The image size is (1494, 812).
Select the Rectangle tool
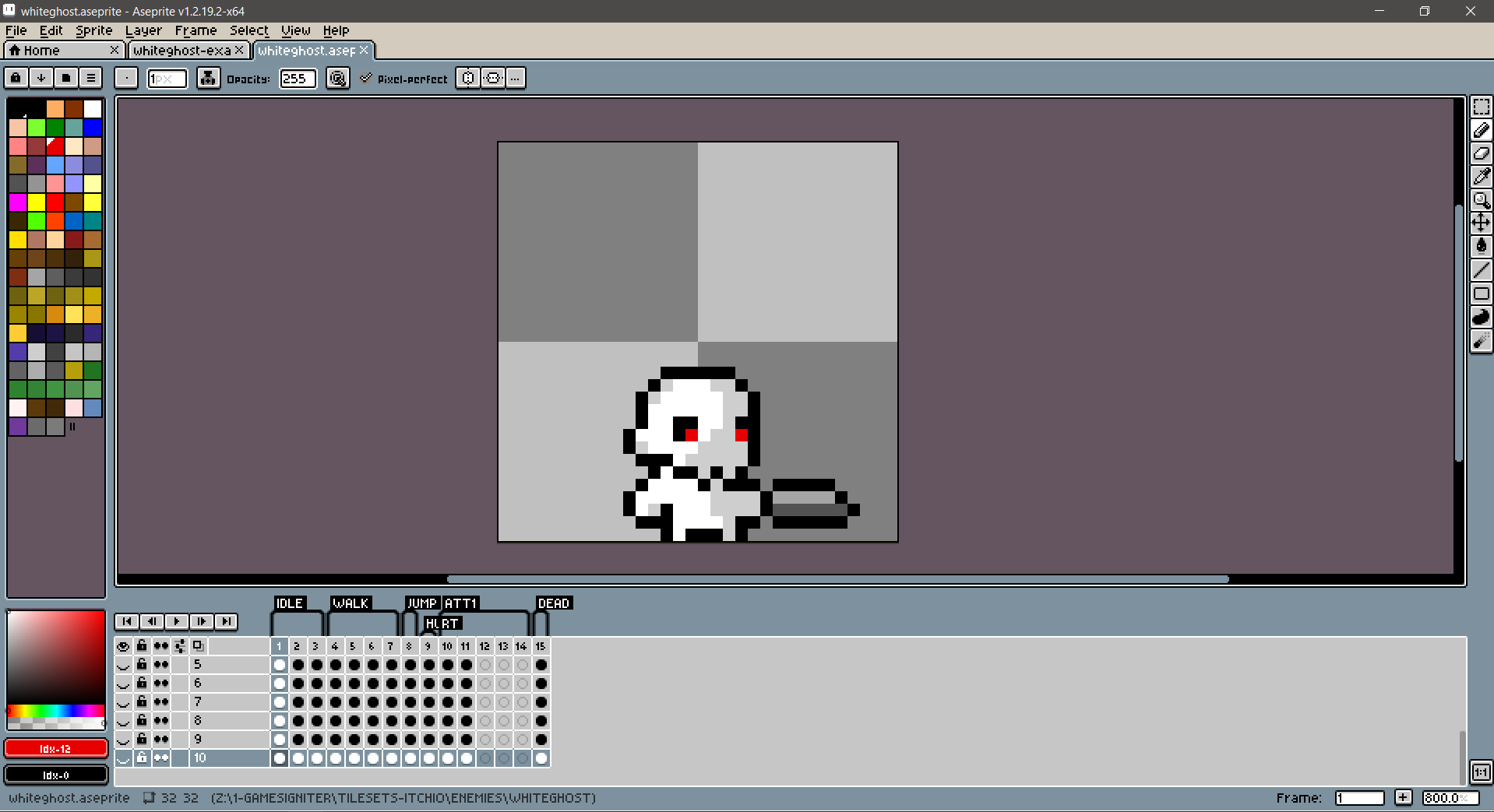[x=1481, y=294]
